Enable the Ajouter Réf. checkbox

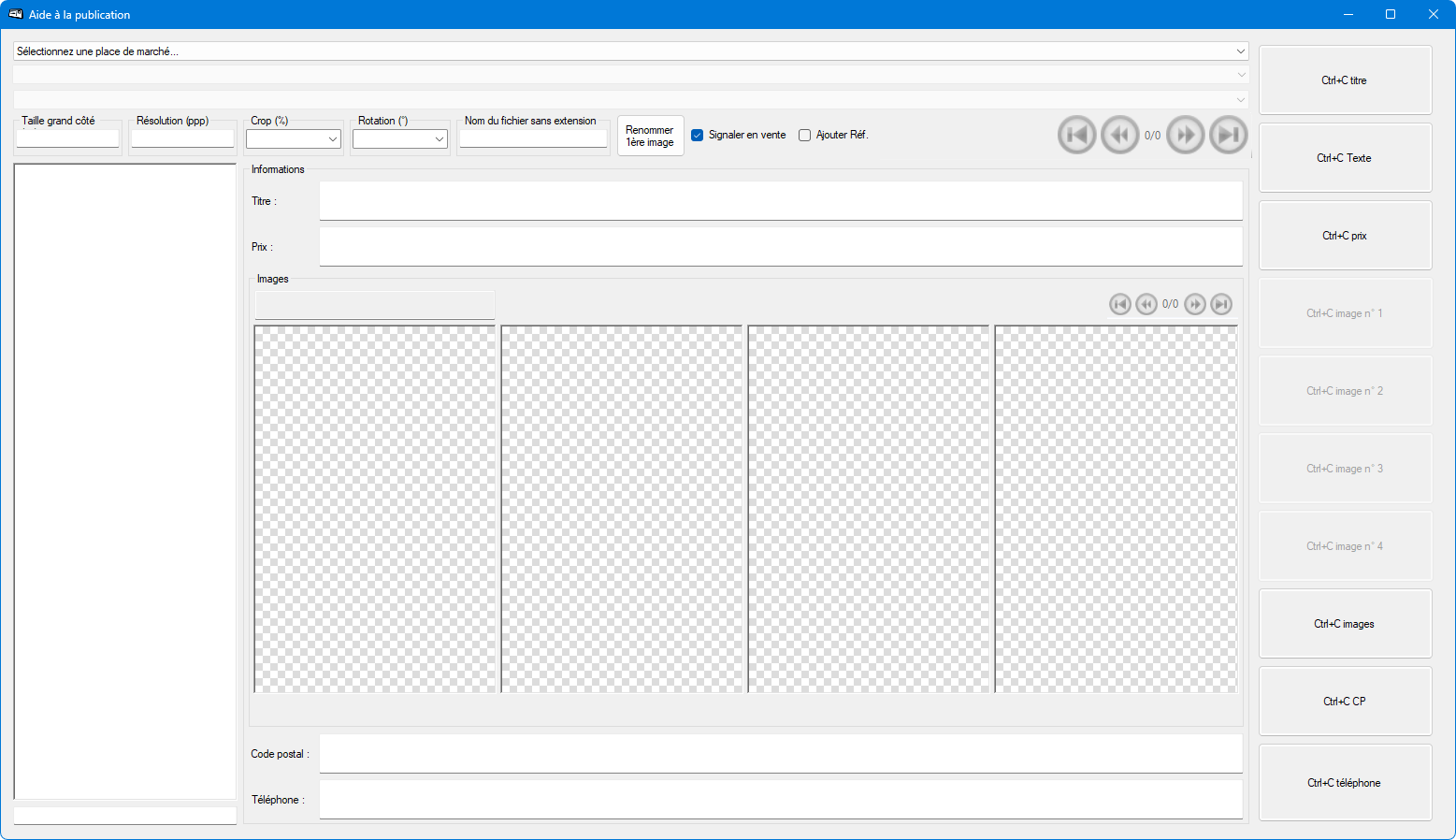point(804,135)
